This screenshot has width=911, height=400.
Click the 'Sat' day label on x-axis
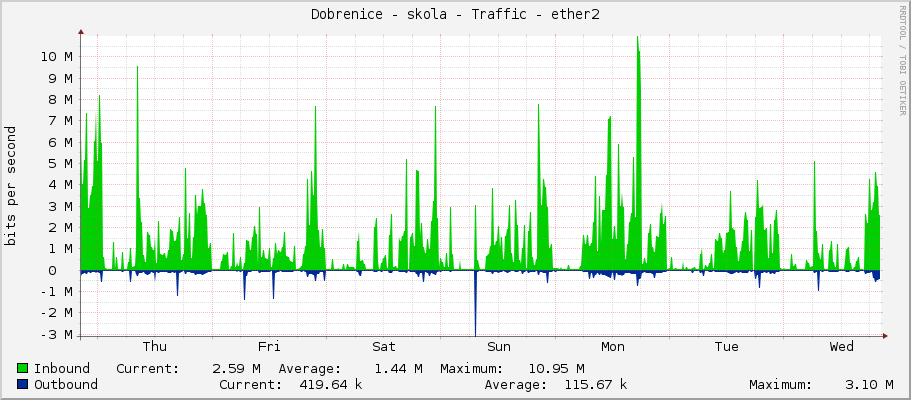383,347
